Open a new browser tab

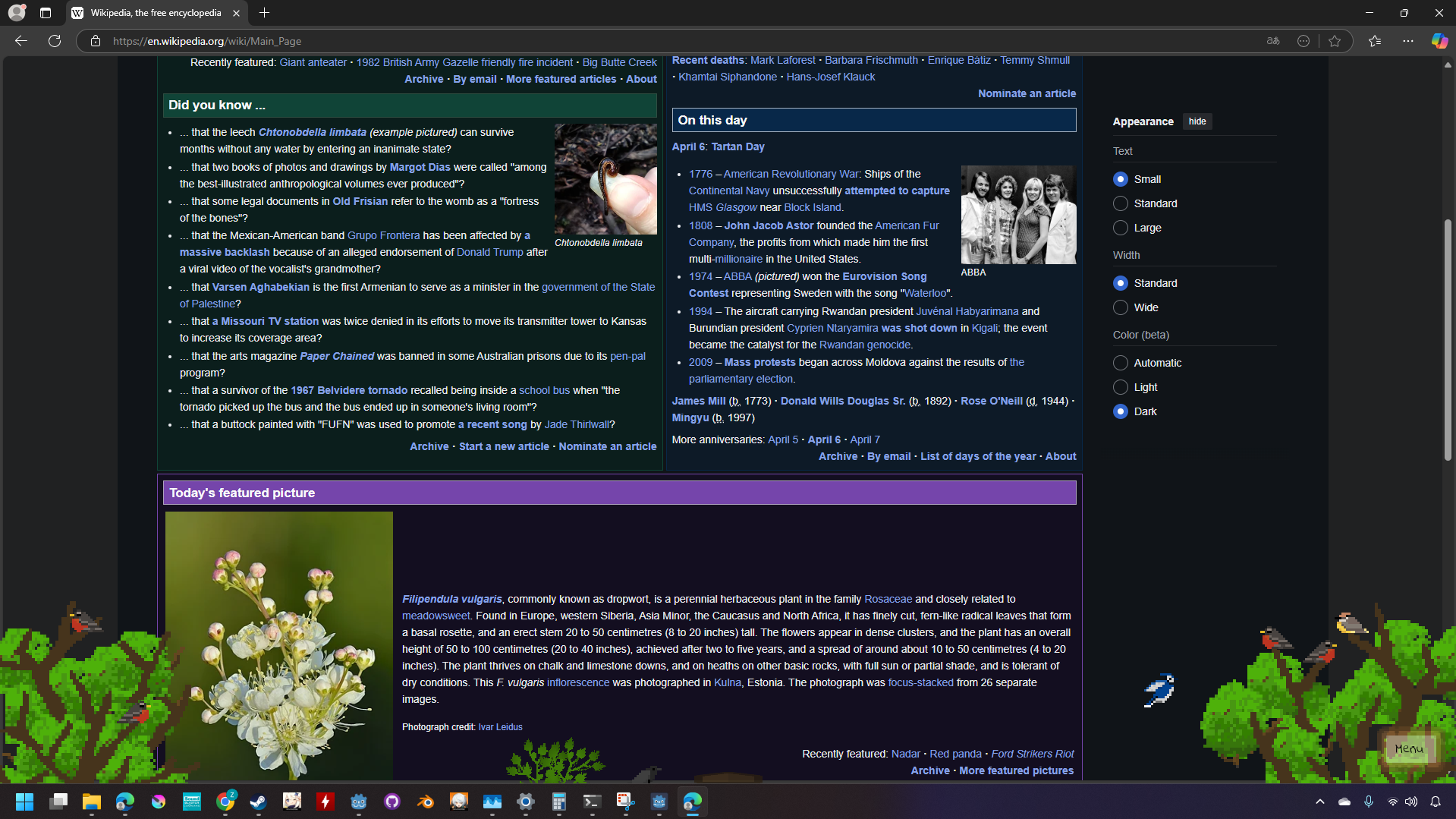pyautogui.click(x=264, y=13)
